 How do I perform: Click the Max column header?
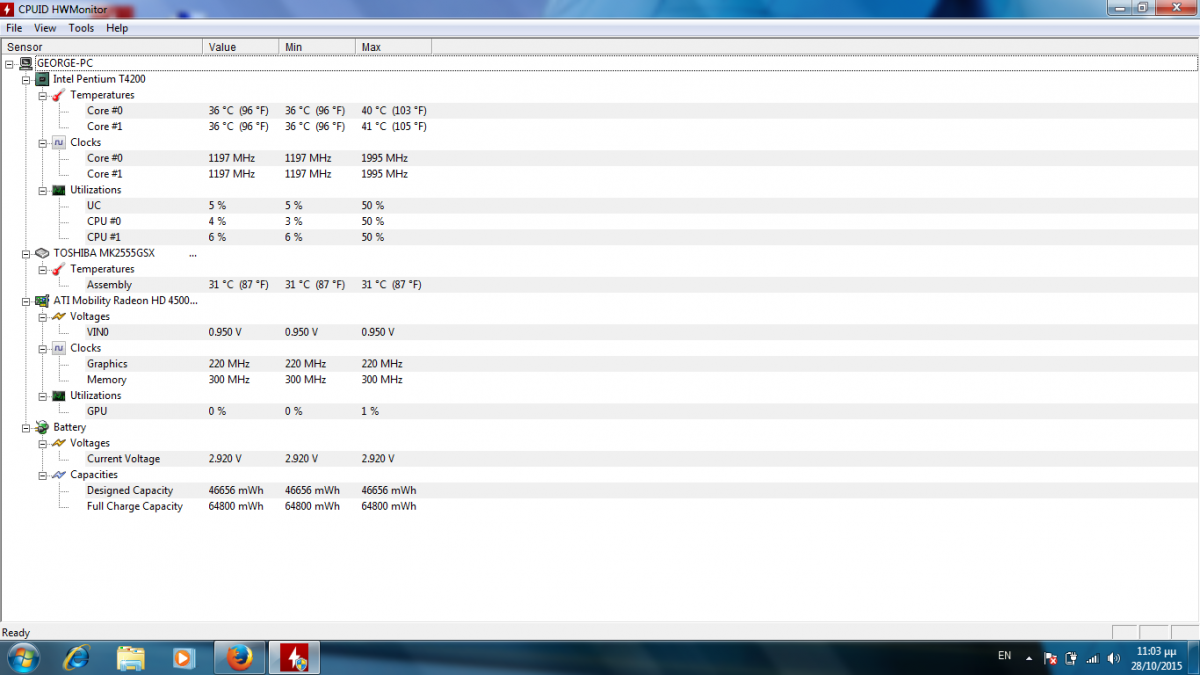pyautogui.click(x=393, y=47)
